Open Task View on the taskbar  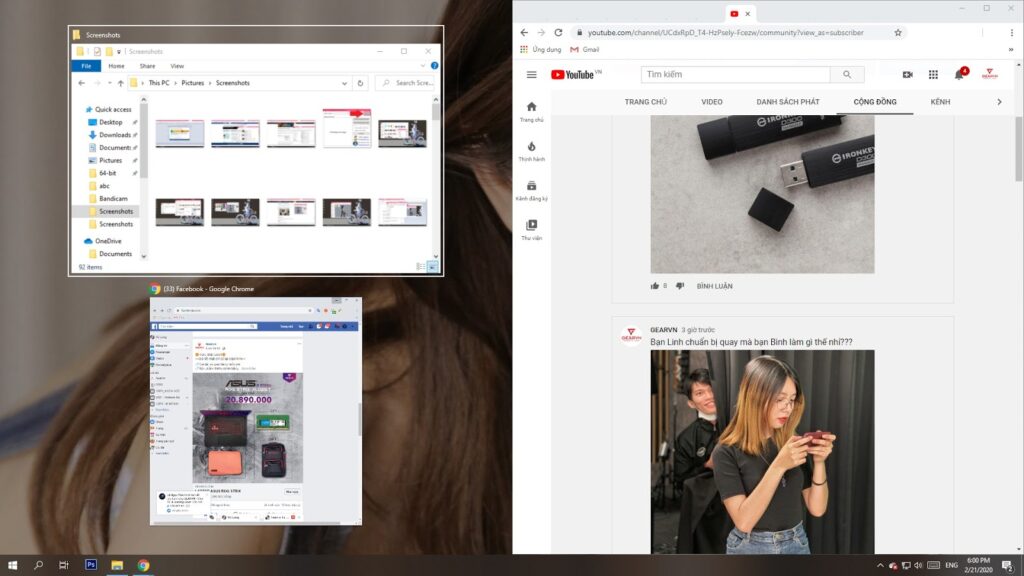[64, 565]
